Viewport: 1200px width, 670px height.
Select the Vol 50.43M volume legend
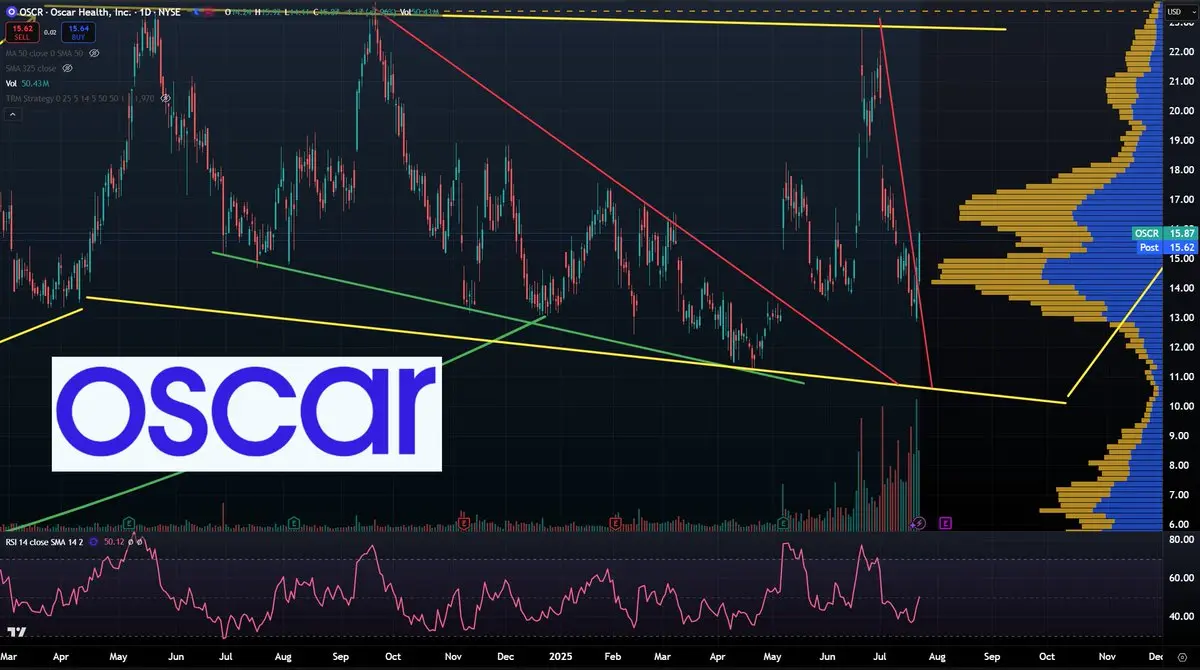[x=27, y=83]
